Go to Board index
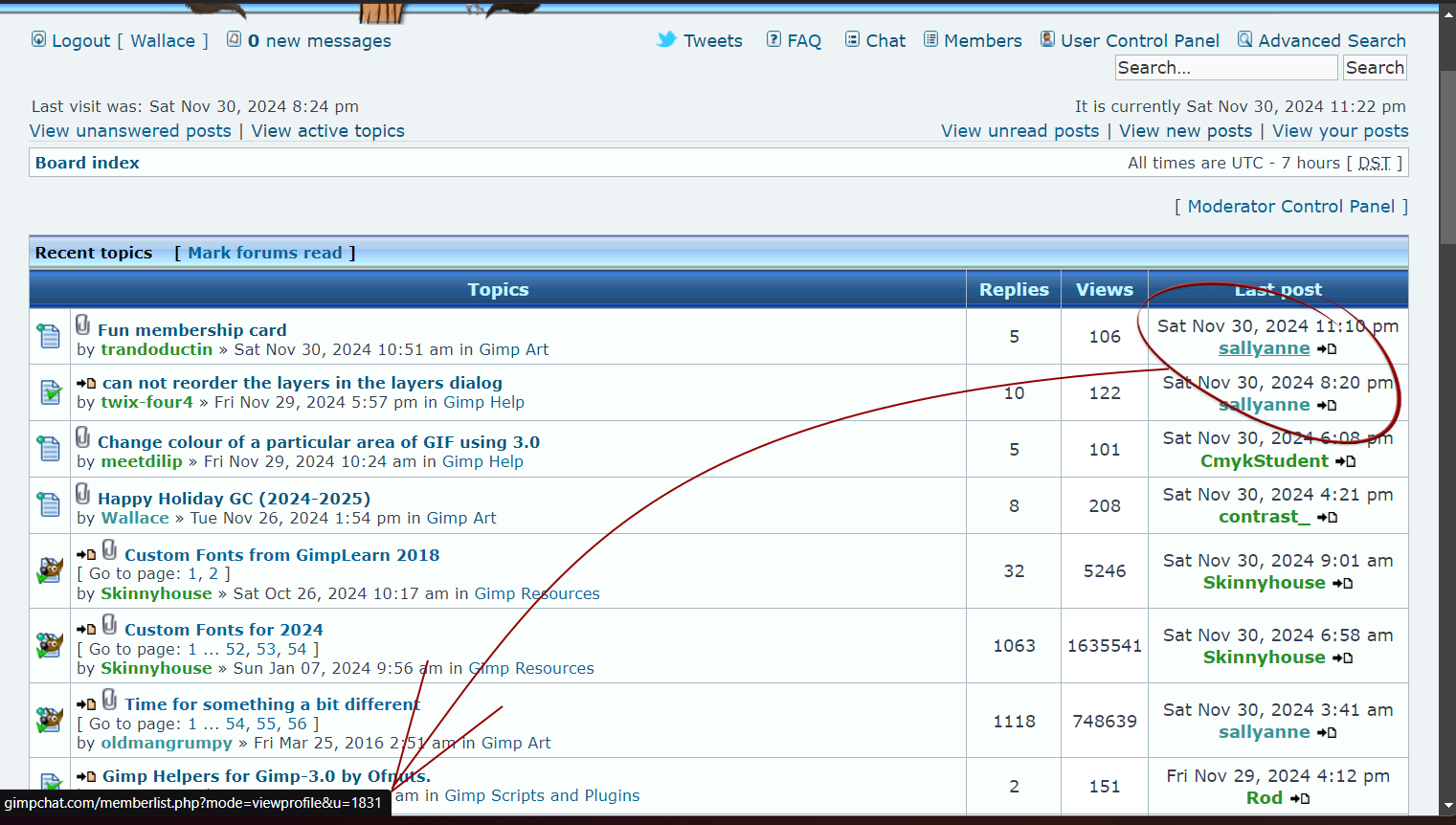 (x=87, y=163)
